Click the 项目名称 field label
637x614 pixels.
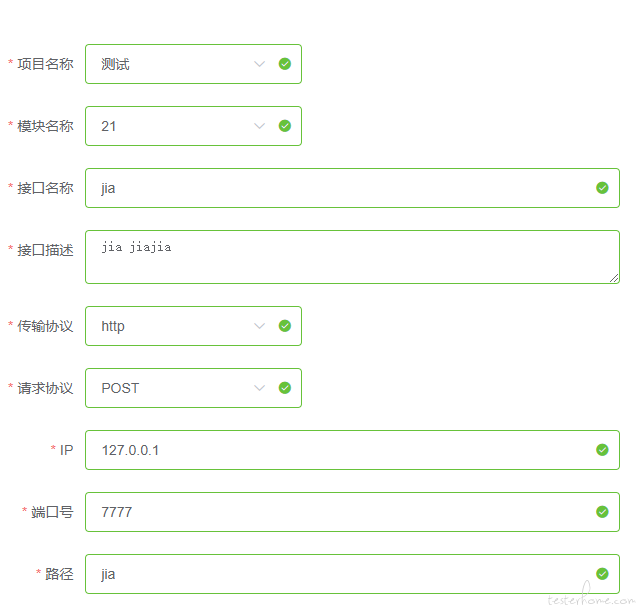click(45, 64)
